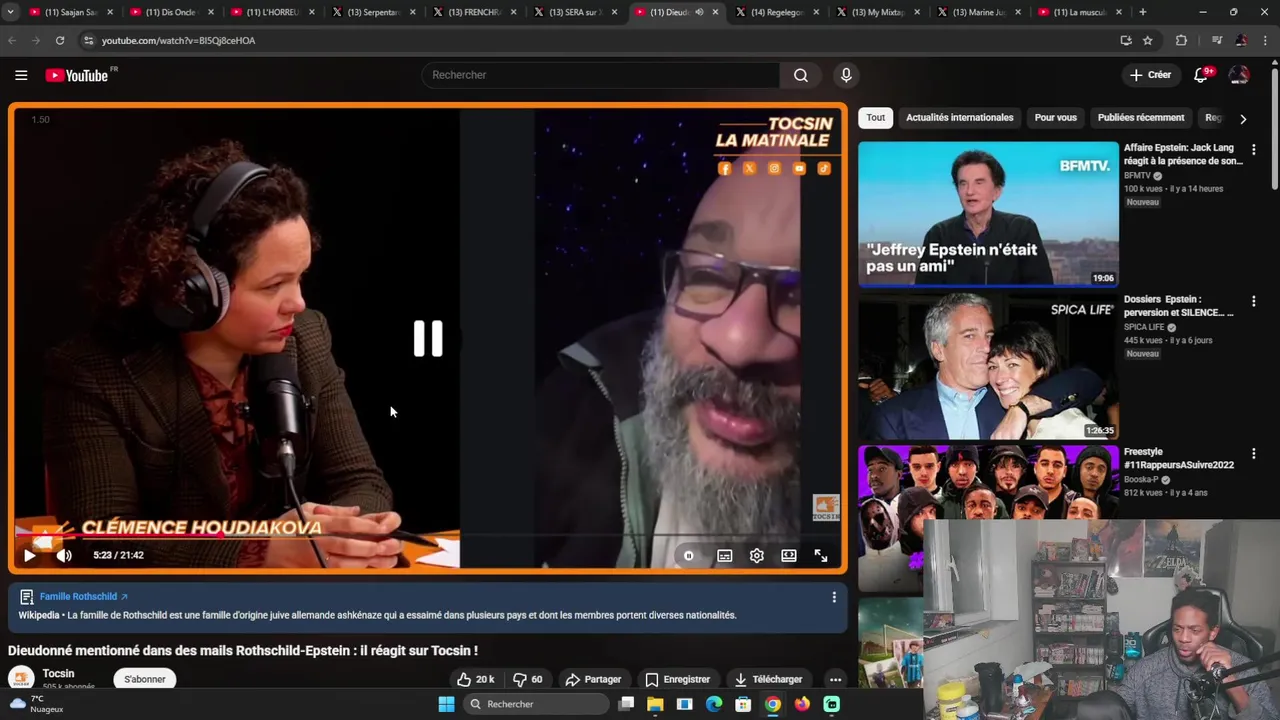Open menu for Dossiers Epstein video
Viewport: 1280px width, 720px height.
[1253, 301]
